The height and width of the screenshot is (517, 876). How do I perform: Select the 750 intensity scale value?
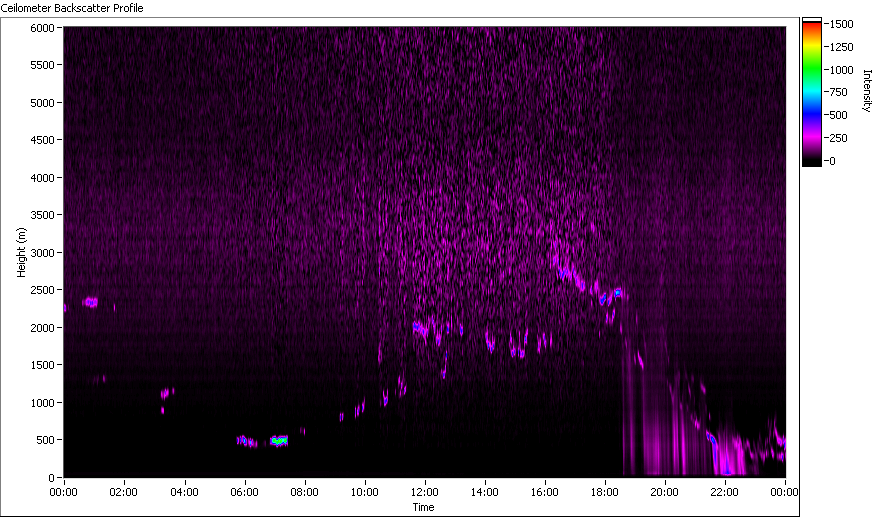point(839,92)
